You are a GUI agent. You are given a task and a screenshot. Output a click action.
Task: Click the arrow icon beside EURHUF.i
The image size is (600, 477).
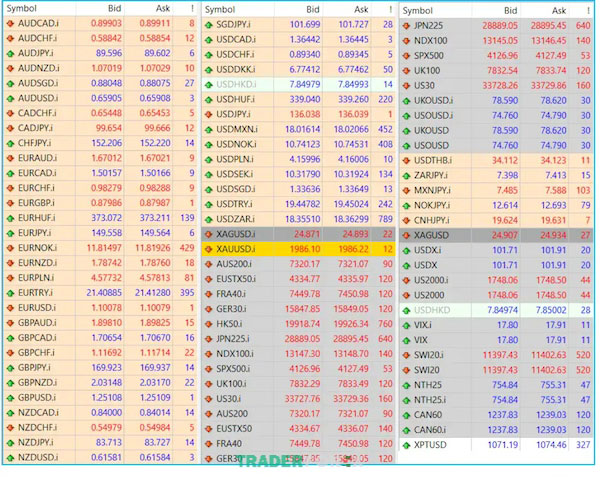click(x=10, y=218)
